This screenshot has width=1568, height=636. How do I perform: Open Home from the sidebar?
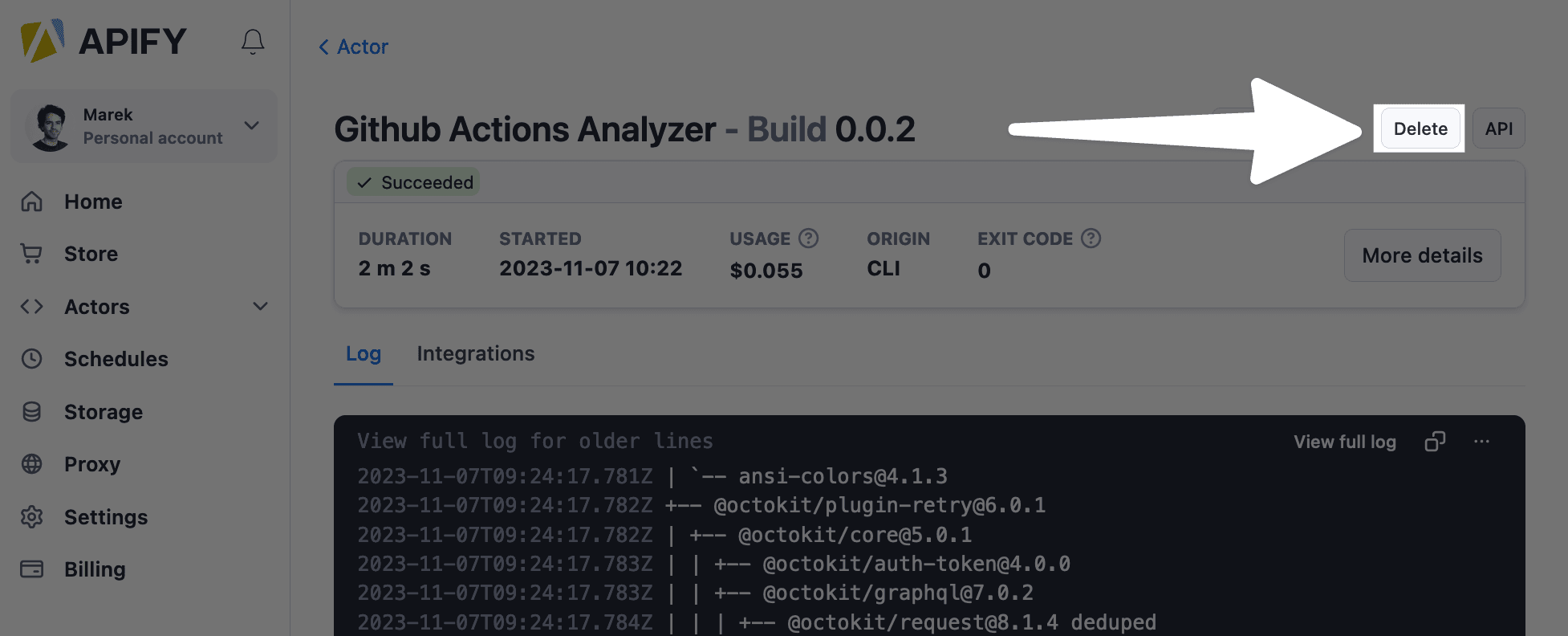tap(93, 202)
